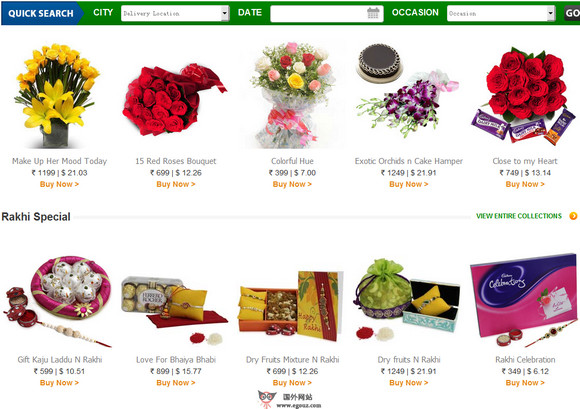Open the Love For Bhaiya Bhabi title

tap(176, 359)
